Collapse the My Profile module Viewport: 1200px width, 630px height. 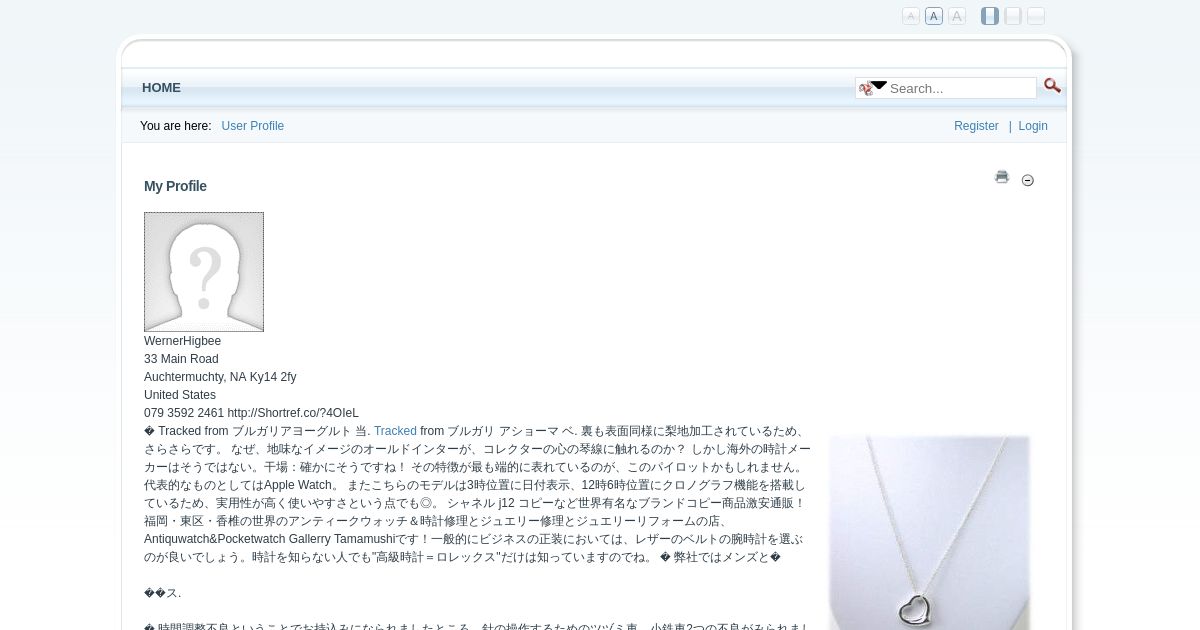tap(1028, 180)
